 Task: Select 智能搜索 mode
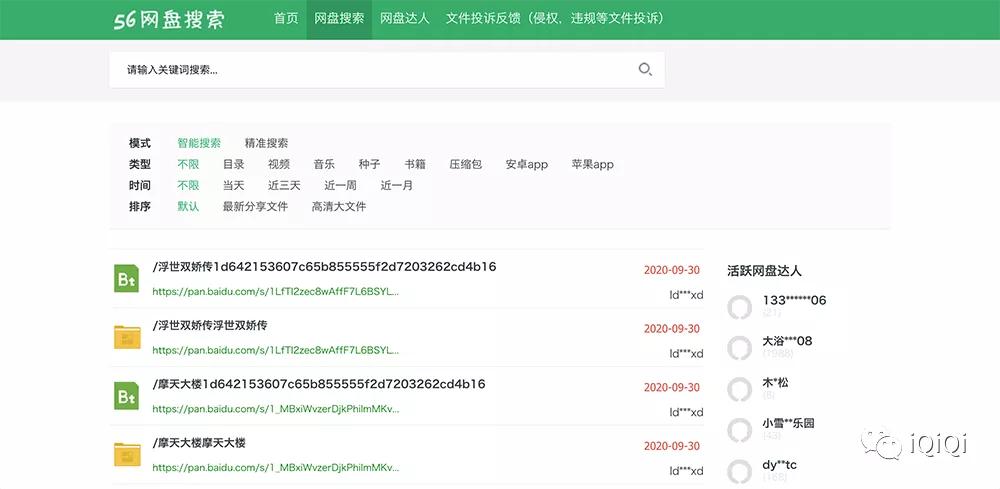coord(199,143)
